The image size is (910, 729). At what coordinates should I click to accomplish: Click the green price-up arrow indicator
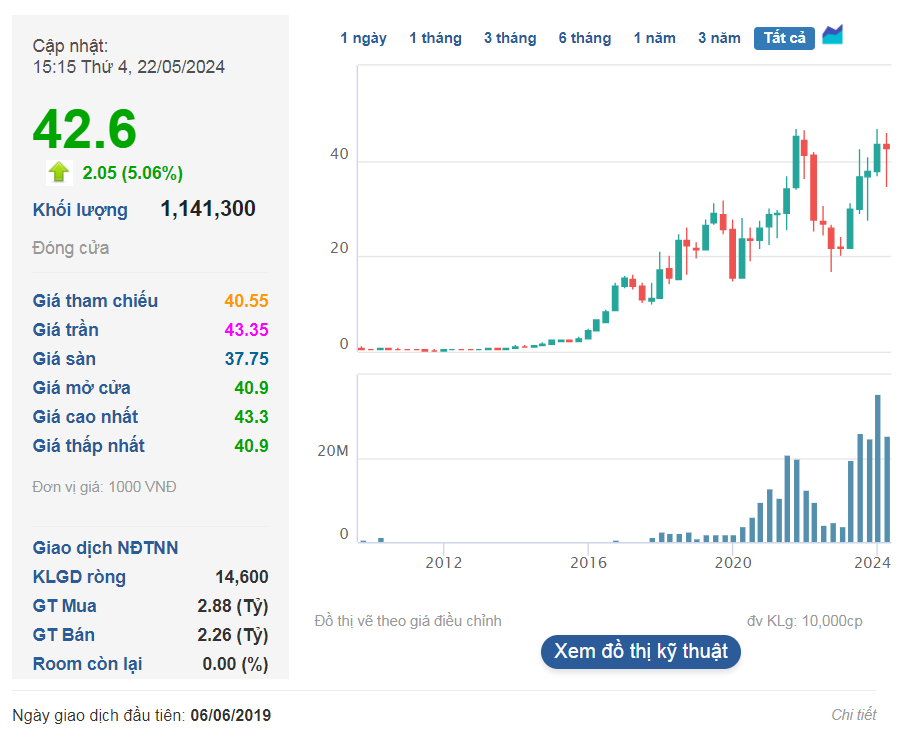click(58, 173)
